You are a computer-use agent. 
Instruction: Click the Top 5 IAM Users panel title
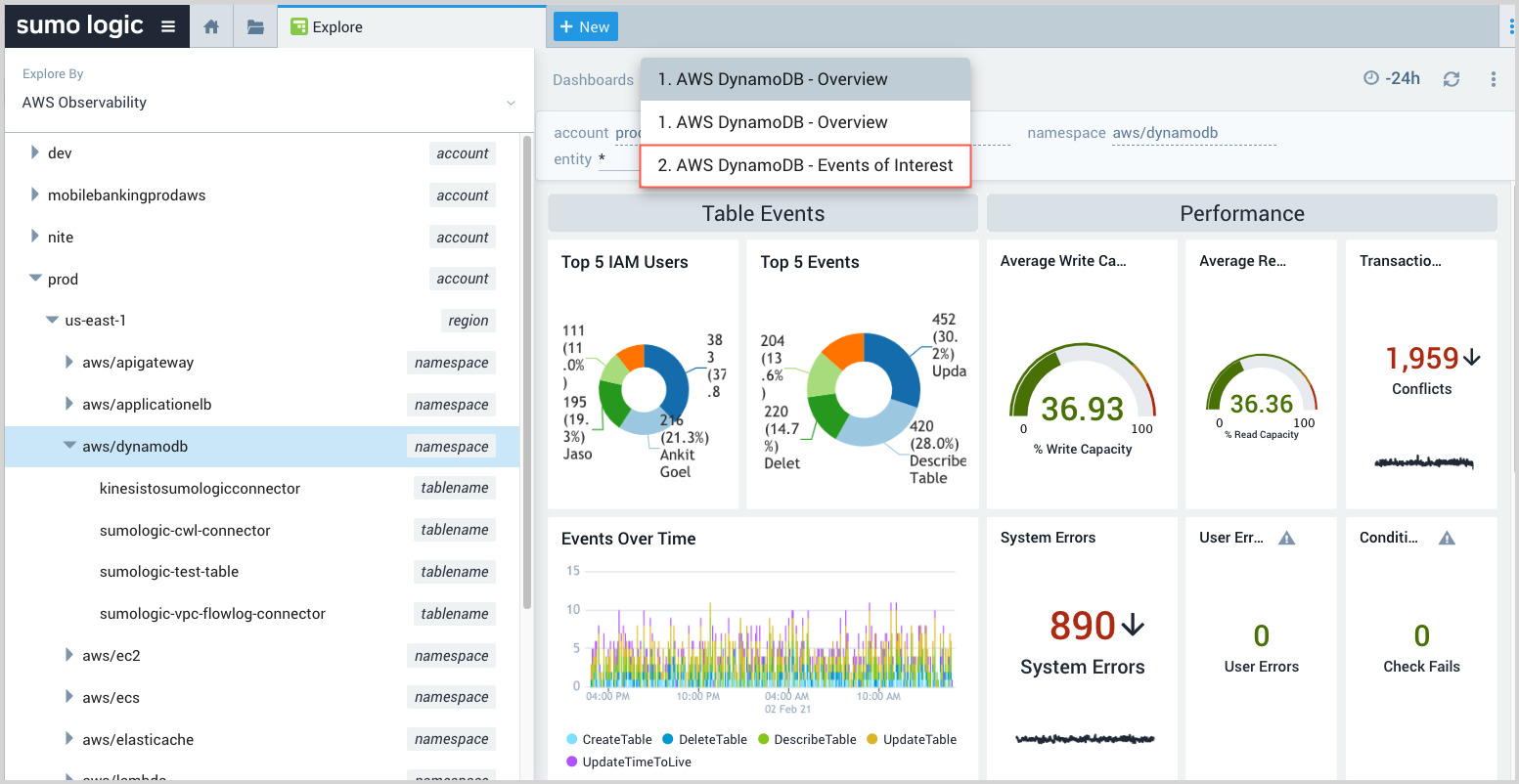point(624,262)
